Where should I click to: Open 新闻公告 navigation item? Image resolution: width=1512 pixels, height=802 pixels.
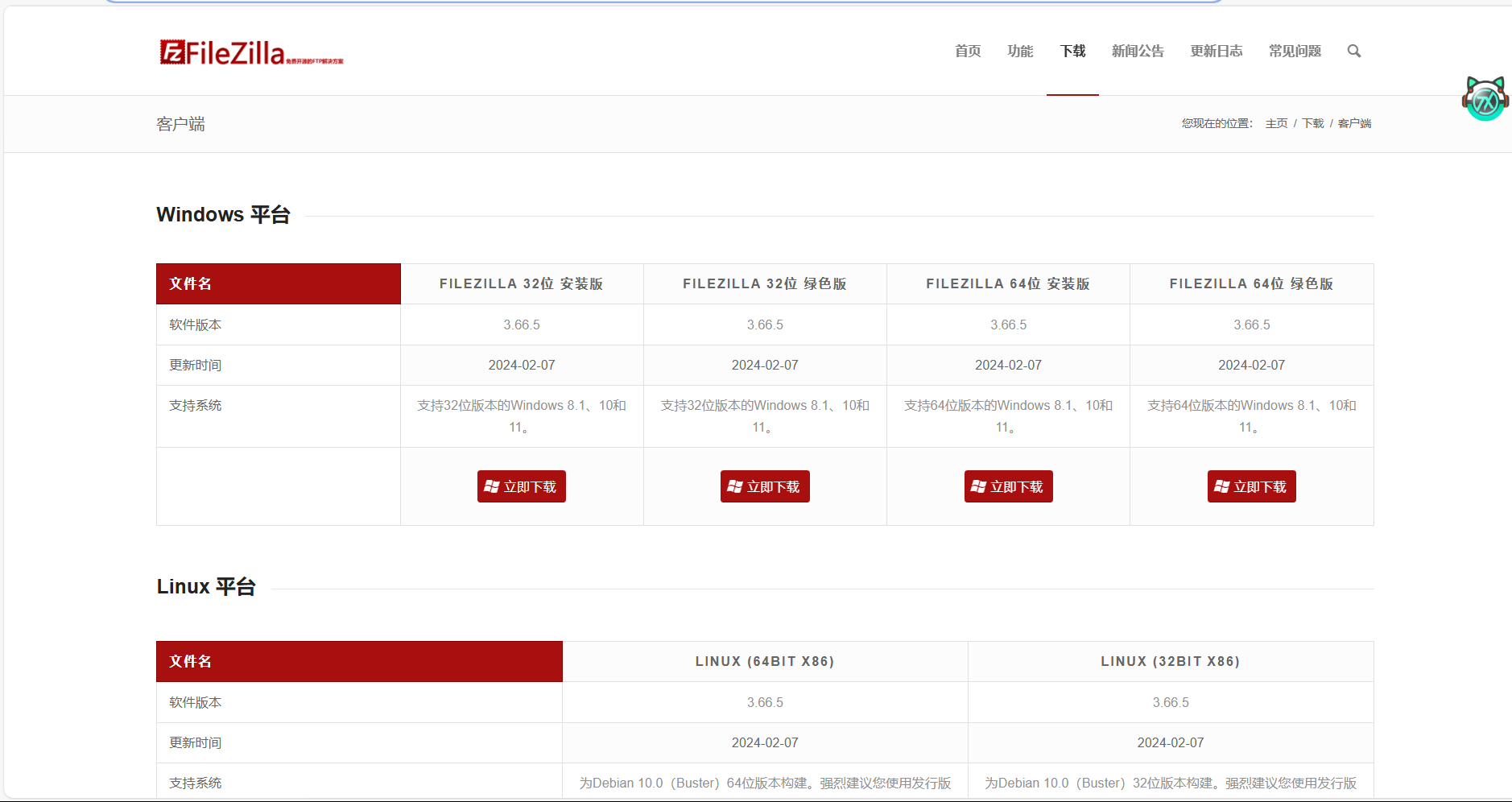[x=1138, y=51]
